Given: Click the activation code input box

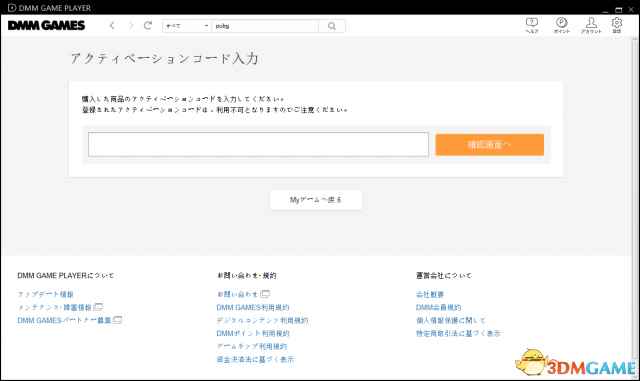Looking at the screenshot, I should (258, 145).
